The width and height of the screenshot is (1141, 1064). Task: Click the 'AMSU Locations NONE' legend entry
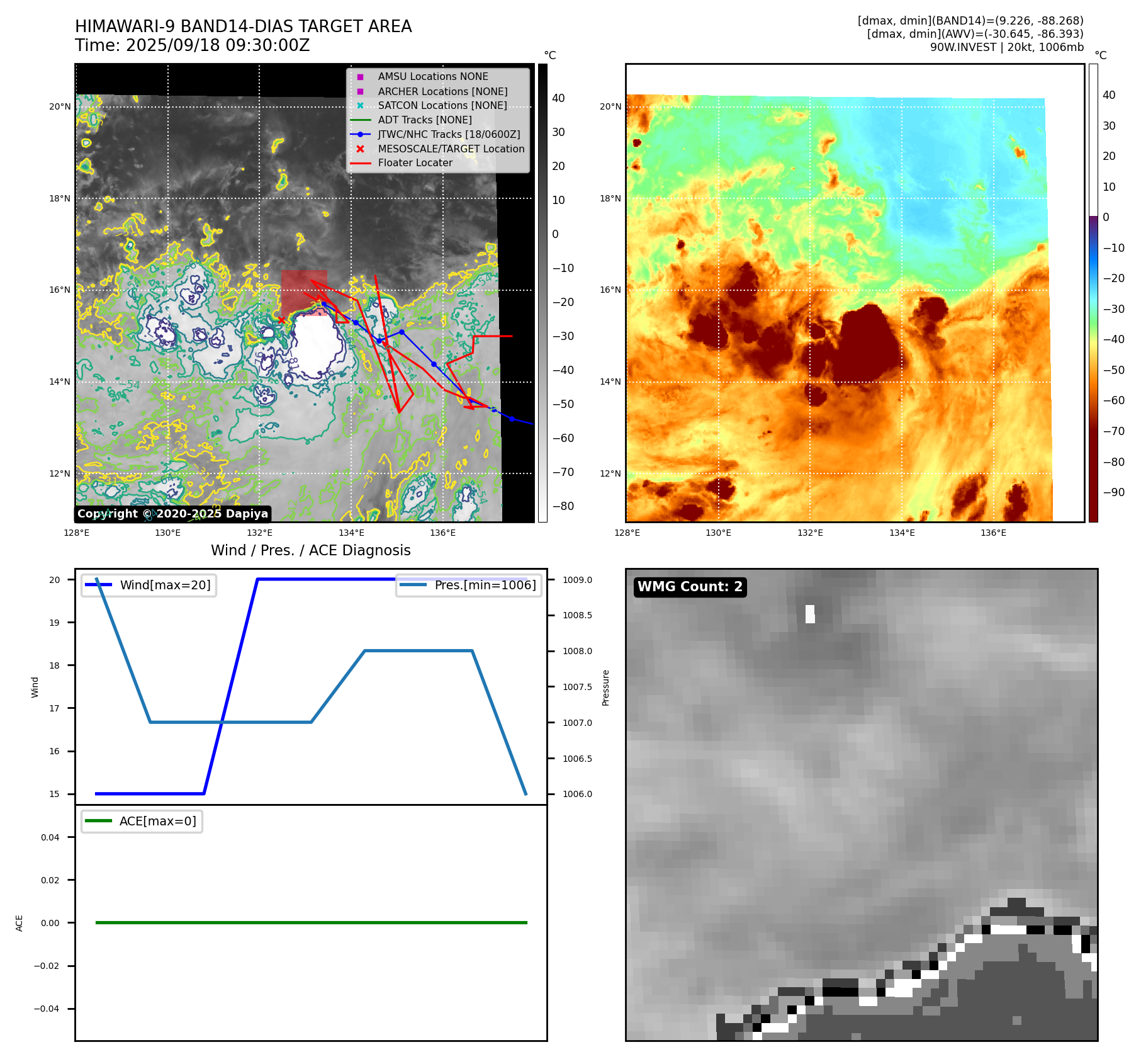coord(433,77)
